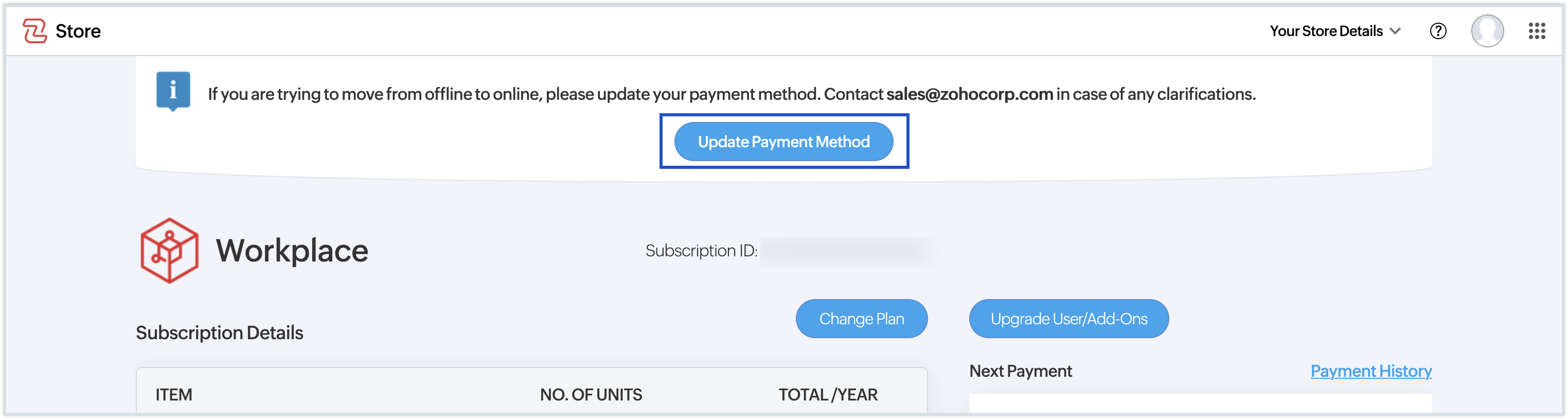Click the blue info notification icon
1568x419 pixels.
click(x=173, y=91)
